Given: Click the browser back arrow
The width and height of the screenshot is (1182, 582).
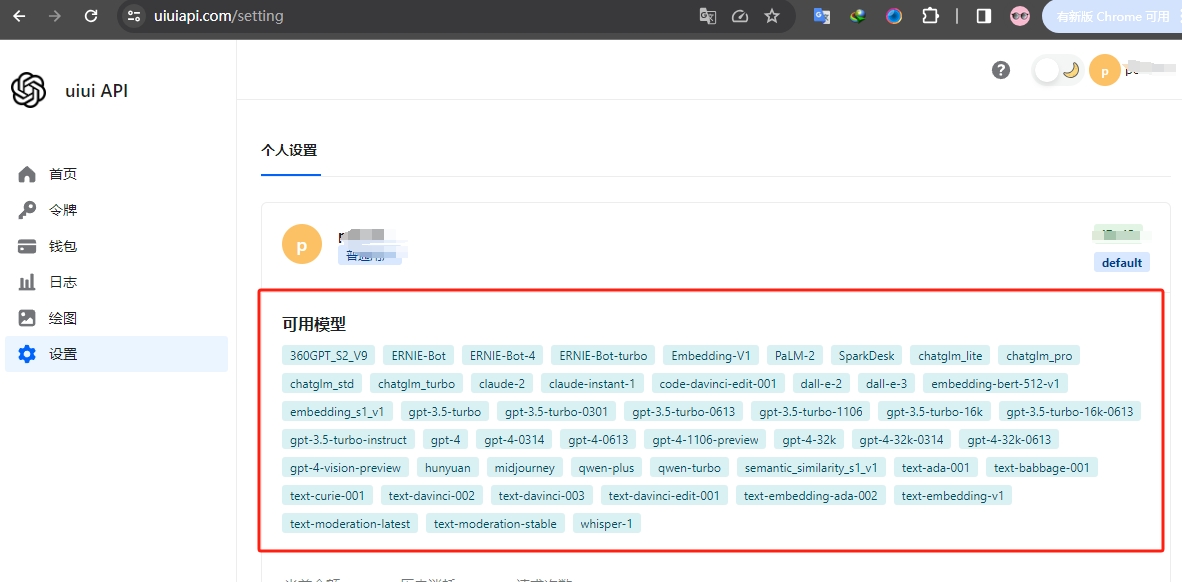Looking at the screenshot, I should tap(19, 16).
